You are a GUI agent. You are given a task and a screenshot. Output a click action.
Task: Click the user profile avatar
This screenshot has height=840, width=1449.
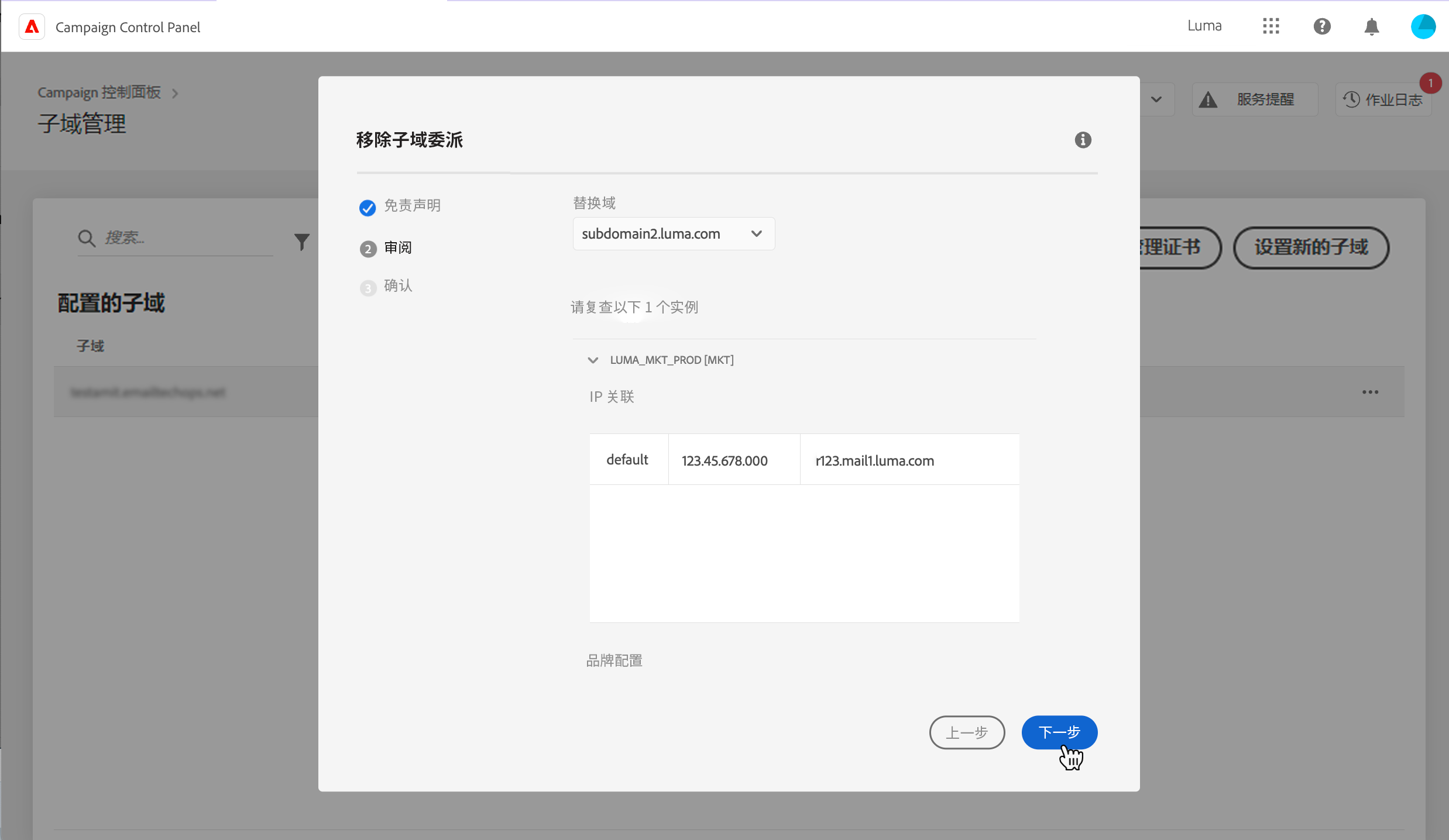point(1423,26)
